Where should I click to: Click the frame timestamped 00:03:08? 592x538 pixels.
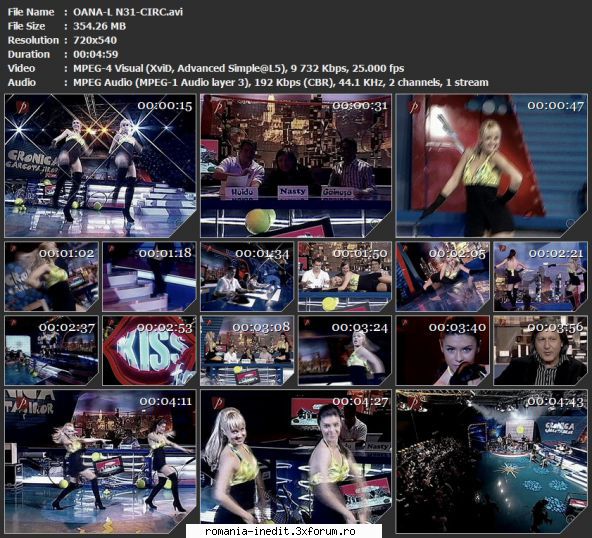coord(247,350)
